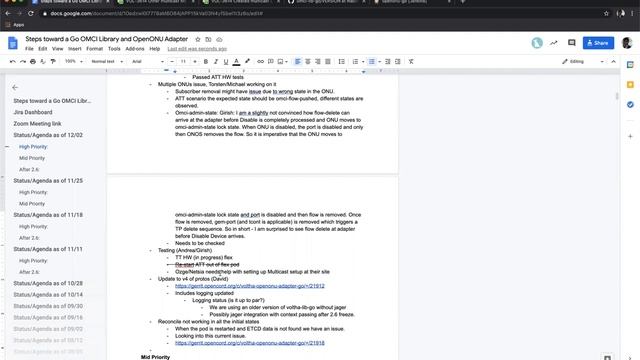Insert a link from toolbar
Image resolution: width=640 pixels, height=360 pixels.
tap(260, 62)
